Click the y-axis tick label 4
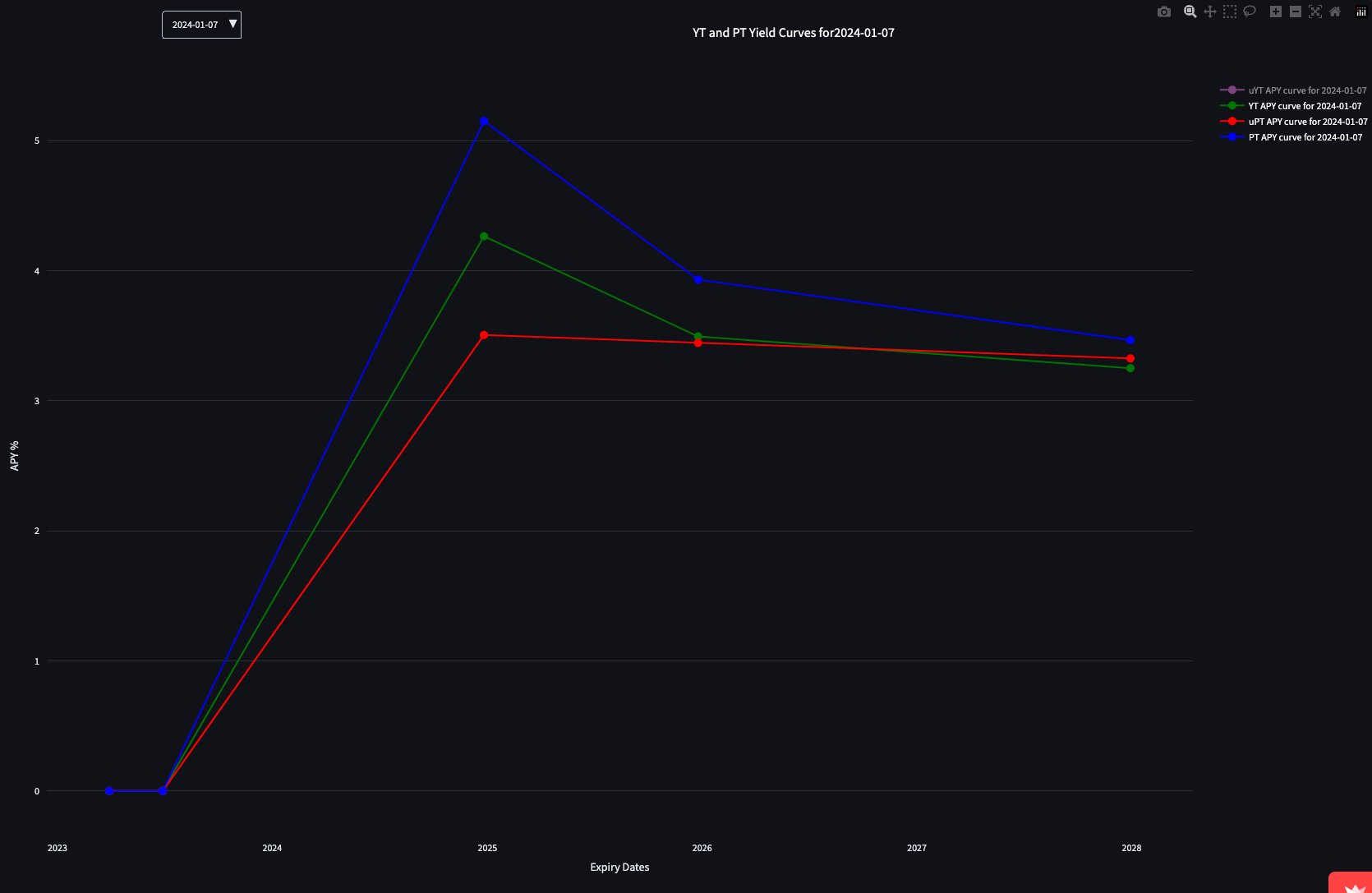 (x=37, y=271)
